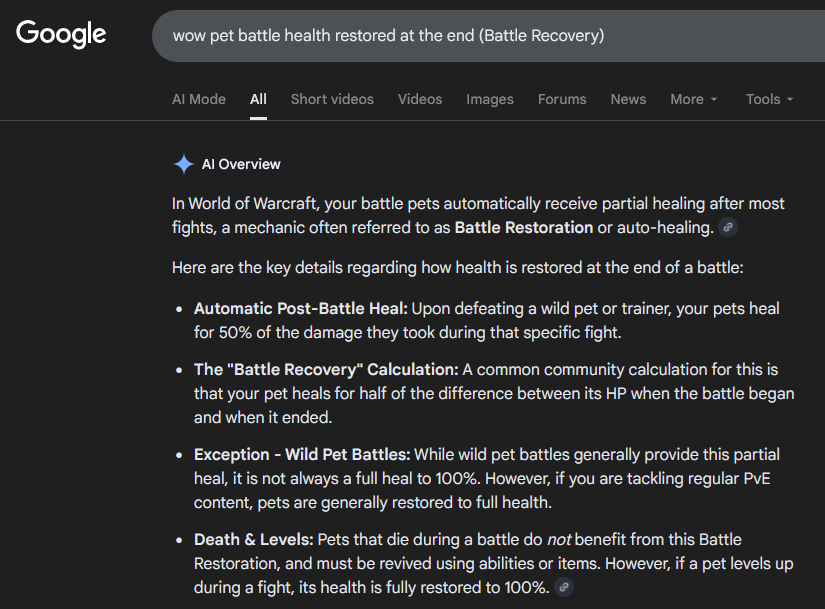Click the "Death & Levels" bullet heading
Viewport: 825px width, 609px height.
coord(252,539)
